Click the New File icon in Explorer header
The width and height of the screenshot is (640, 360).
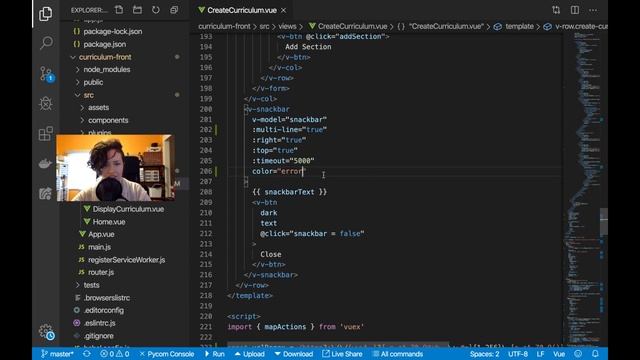[119, 10]
